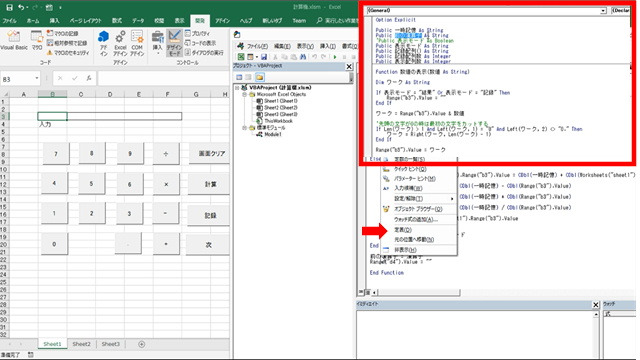Select column D header in worksheet
The image size is (640, 360).
click(x=110, y=94)
